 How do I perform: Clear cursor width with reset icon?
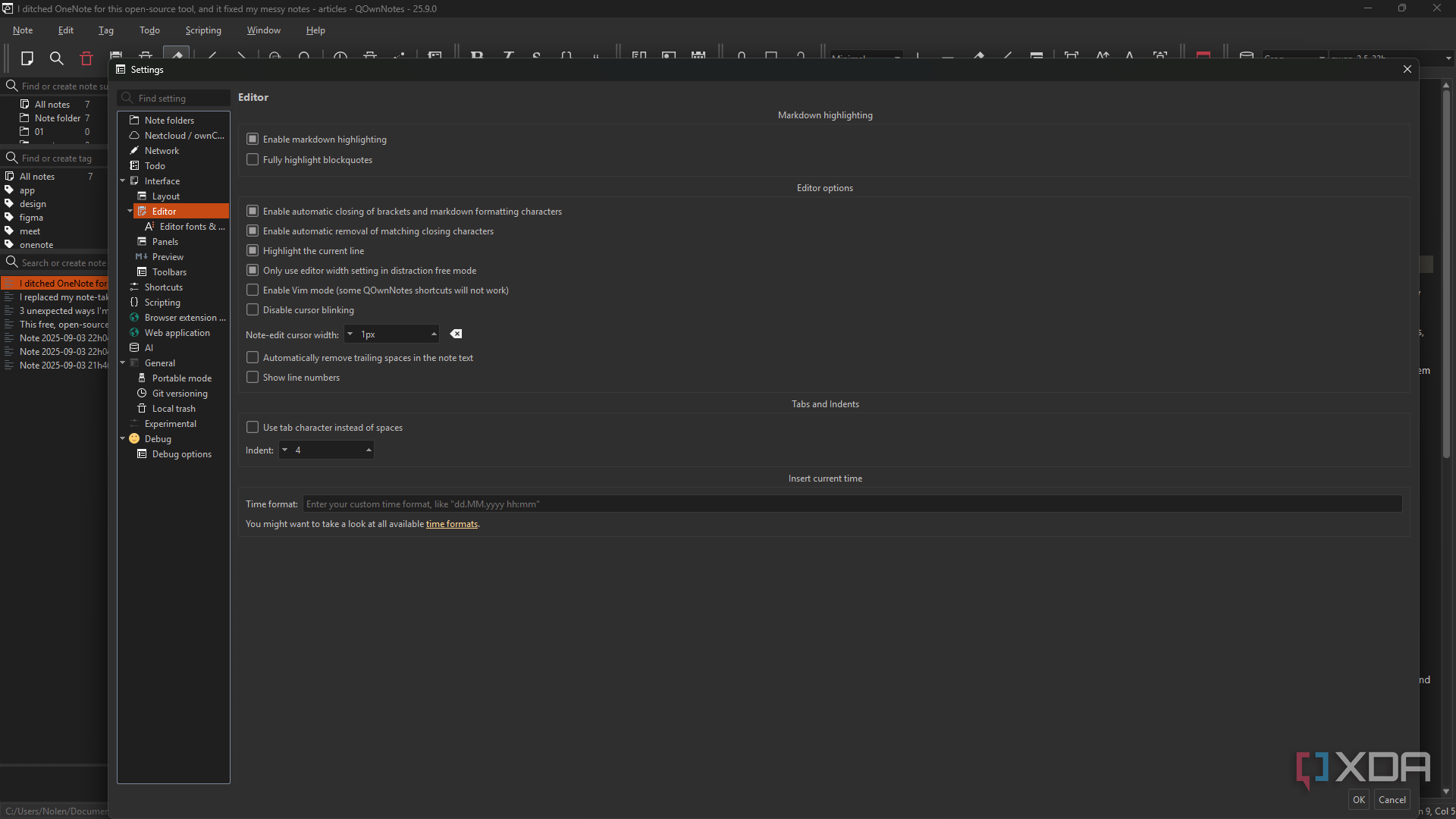(456, 334)
